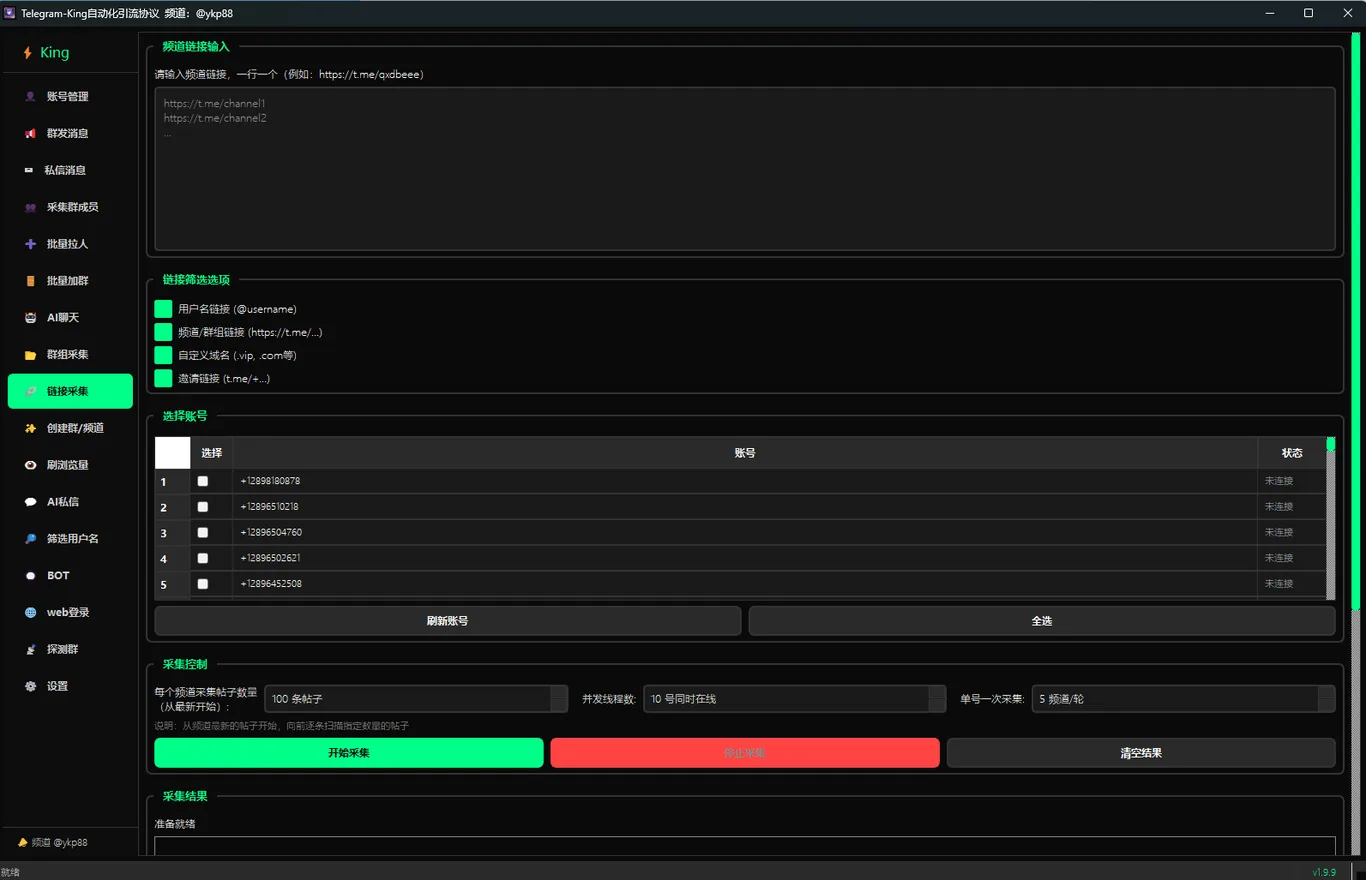Click the megaphone icon for 群发消息
Image resolution: width=1366 pixels, height=880 pixels.
tap(30, 134)
